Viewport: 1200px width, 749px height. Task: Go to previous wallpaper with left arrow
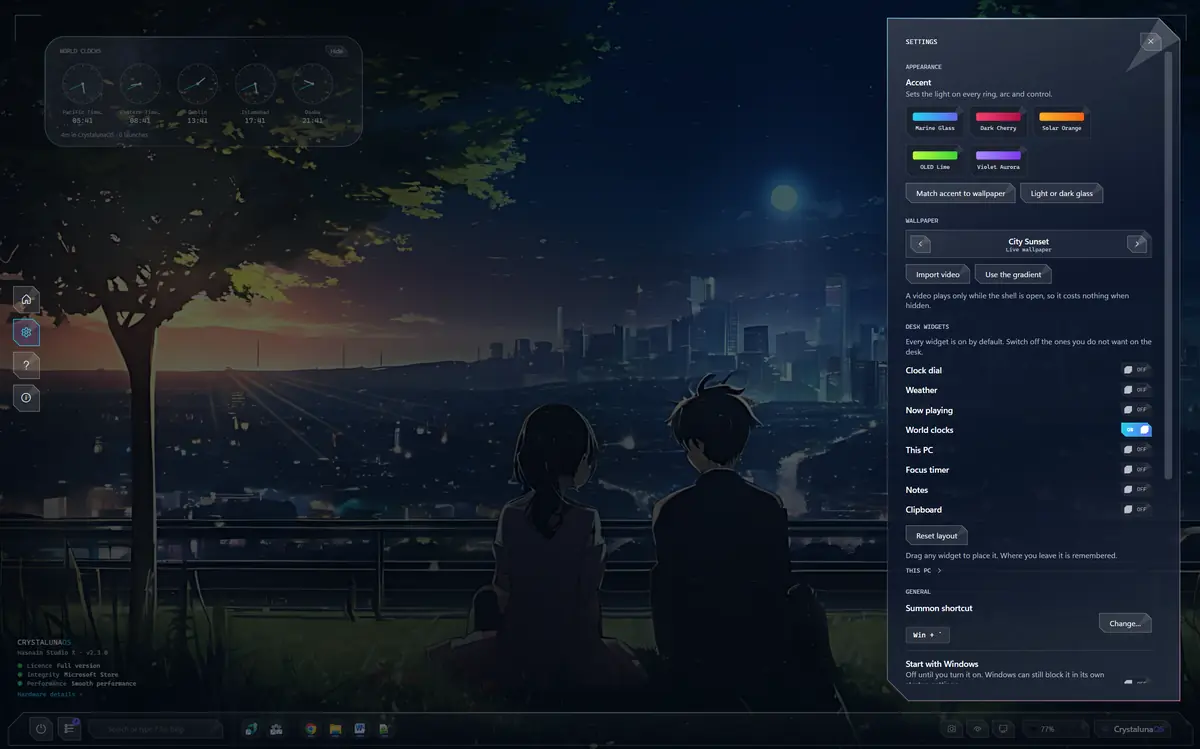920,244
